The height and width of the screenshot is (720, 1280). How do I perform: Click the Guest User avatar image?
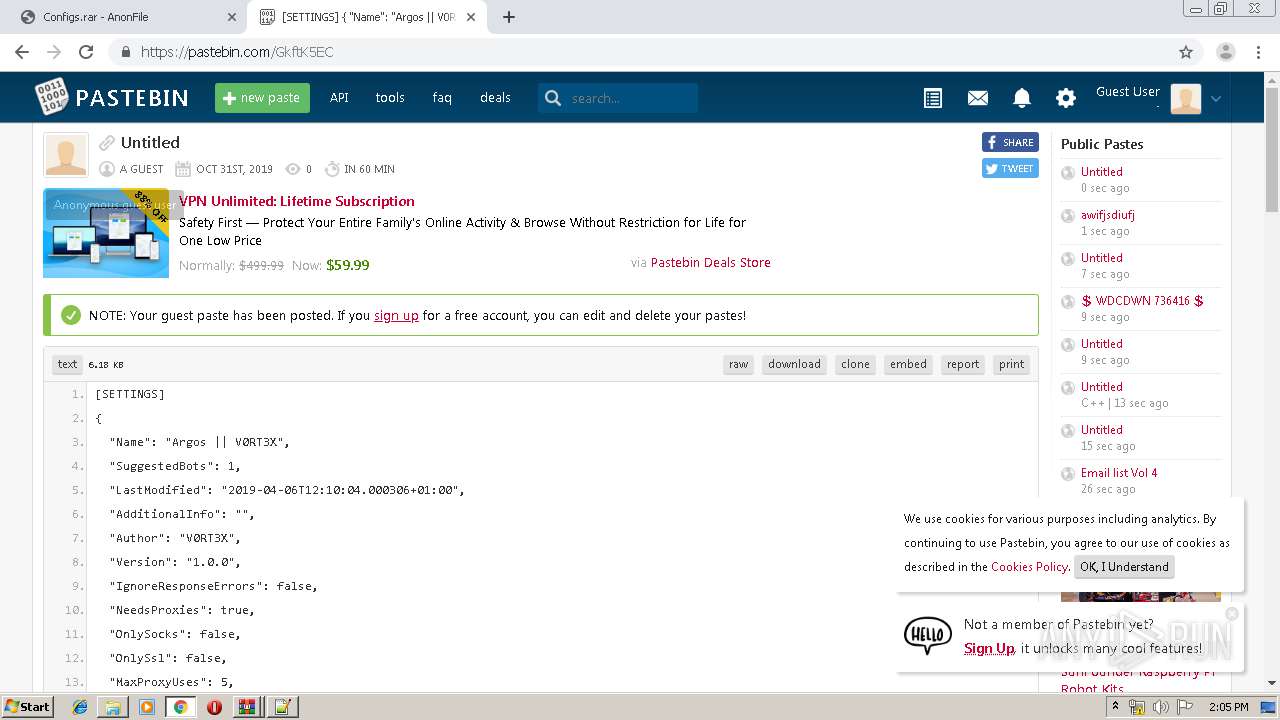pyautogui.click(x=1186, y=98)
